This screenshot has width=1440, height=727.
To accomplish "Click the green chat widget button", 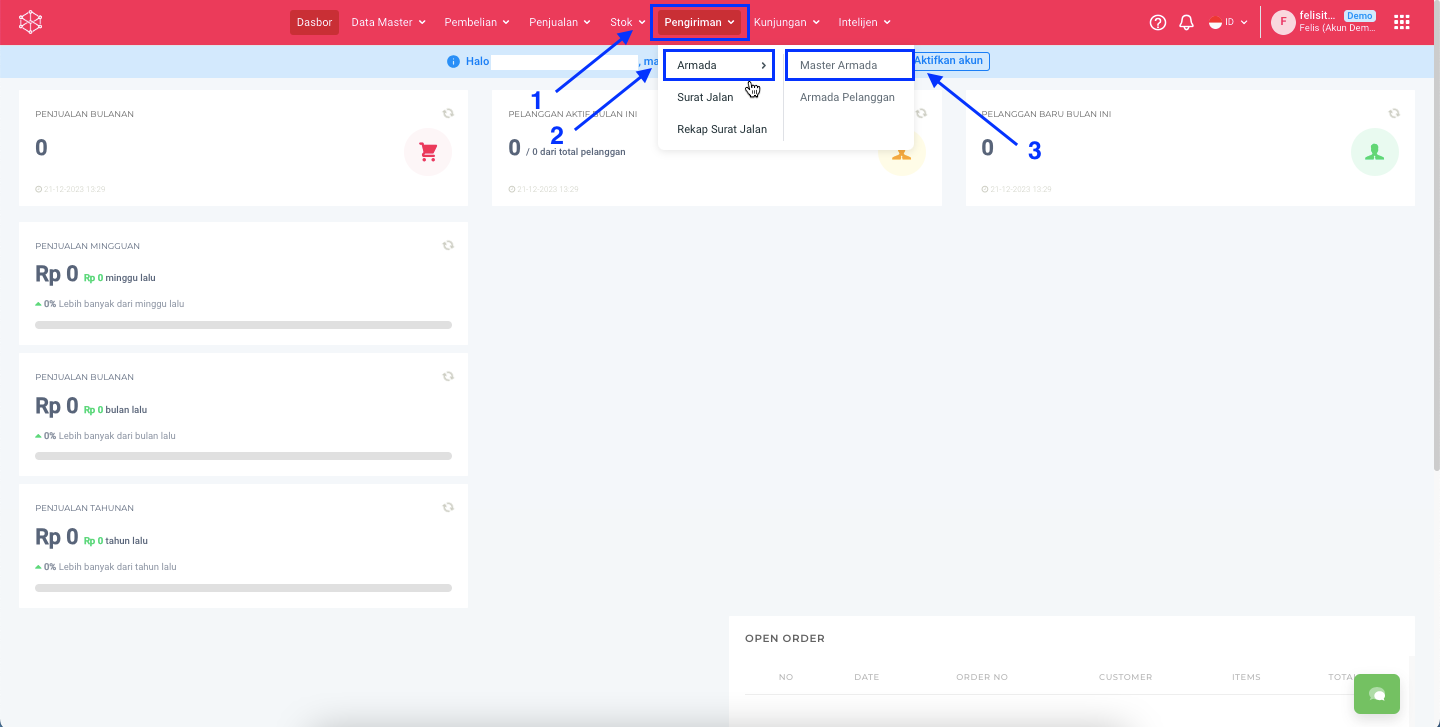I will coord(1376,694).
